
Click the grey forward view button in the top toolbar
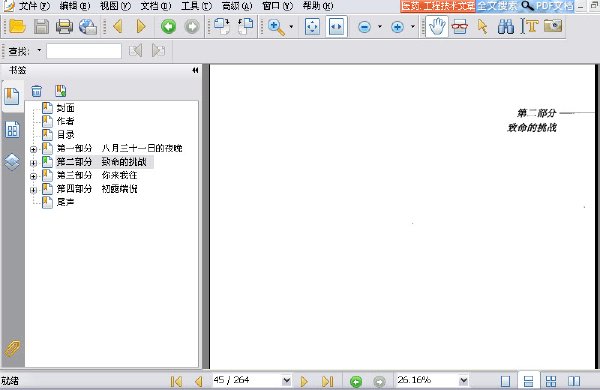pyautogui.click(x=192, y=27)
